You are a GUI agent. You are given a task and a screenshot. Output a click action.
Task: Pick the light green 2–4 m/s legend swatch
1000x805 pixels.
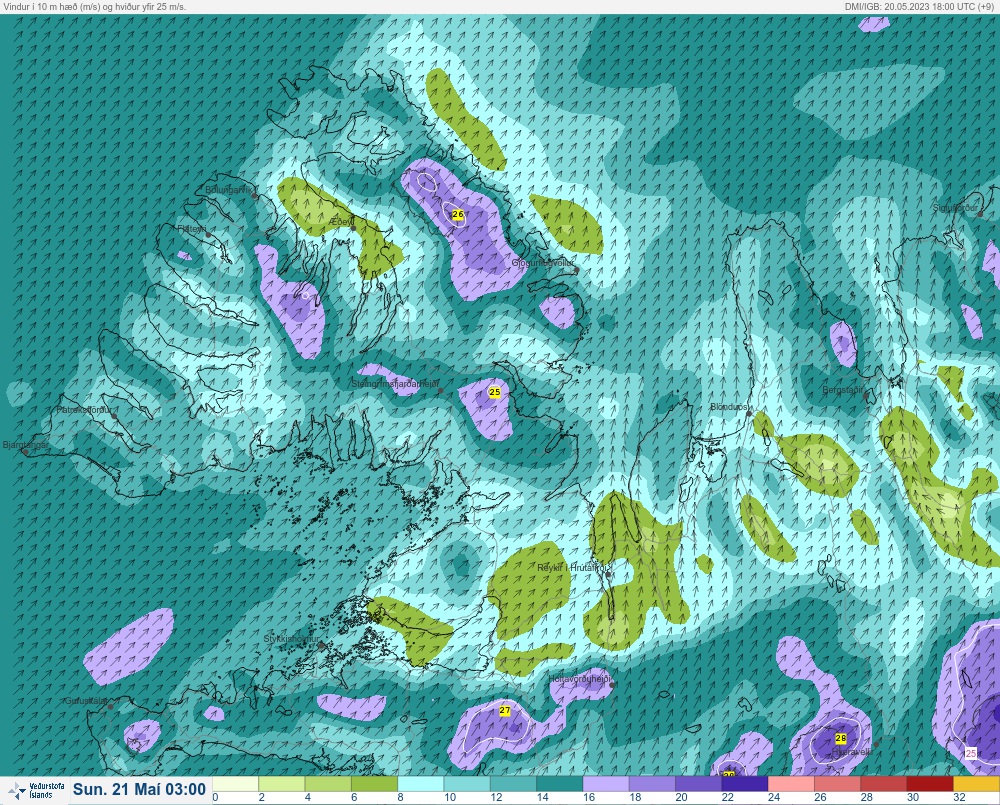tap(281, 783)
